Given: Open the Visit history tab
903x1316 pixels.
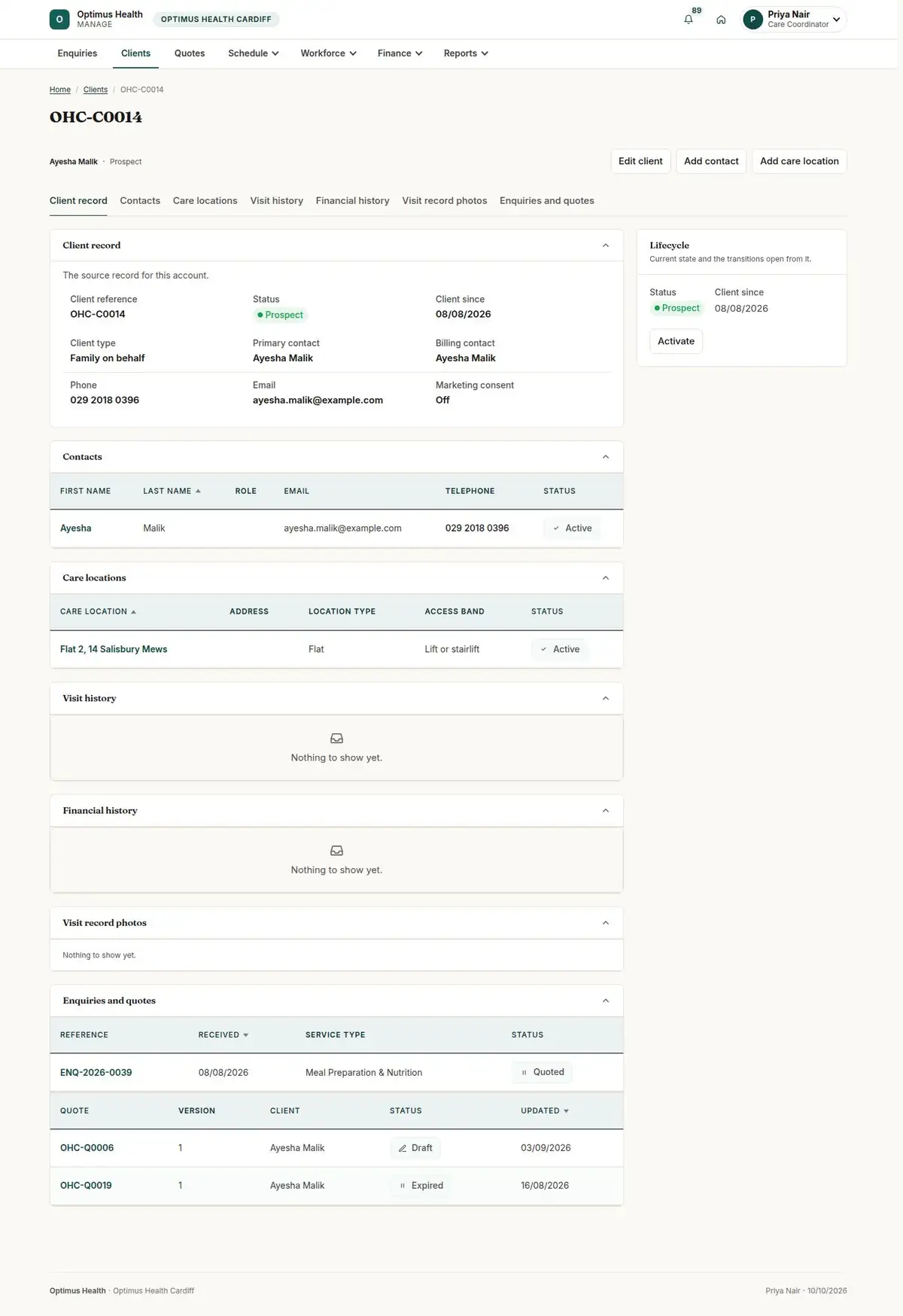Looking at the screenshot, I should (277, 201).
